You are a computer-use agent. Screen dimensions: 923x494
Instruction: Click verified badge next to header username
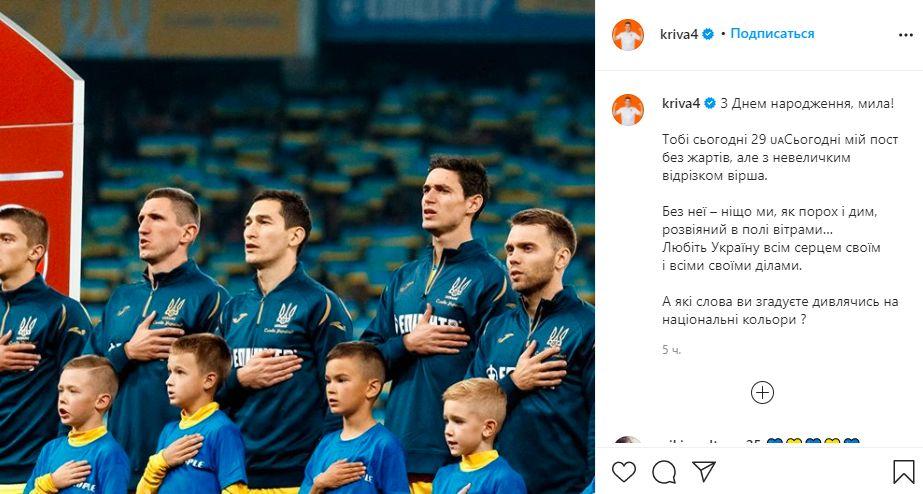(708, 34)
